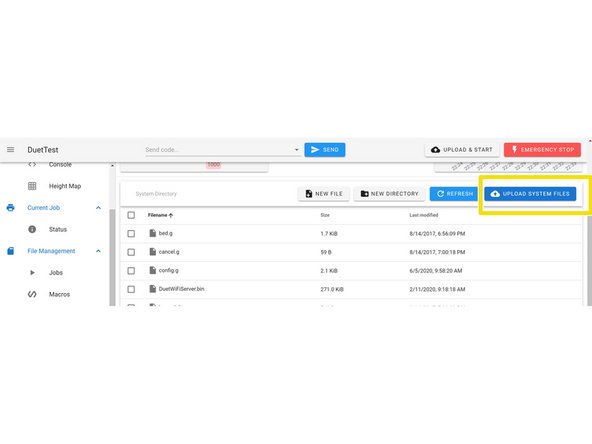This screenshot has height=444, width=592.
Task: Click the 6/5/2020 modified date cell
Action: (436, 271)
